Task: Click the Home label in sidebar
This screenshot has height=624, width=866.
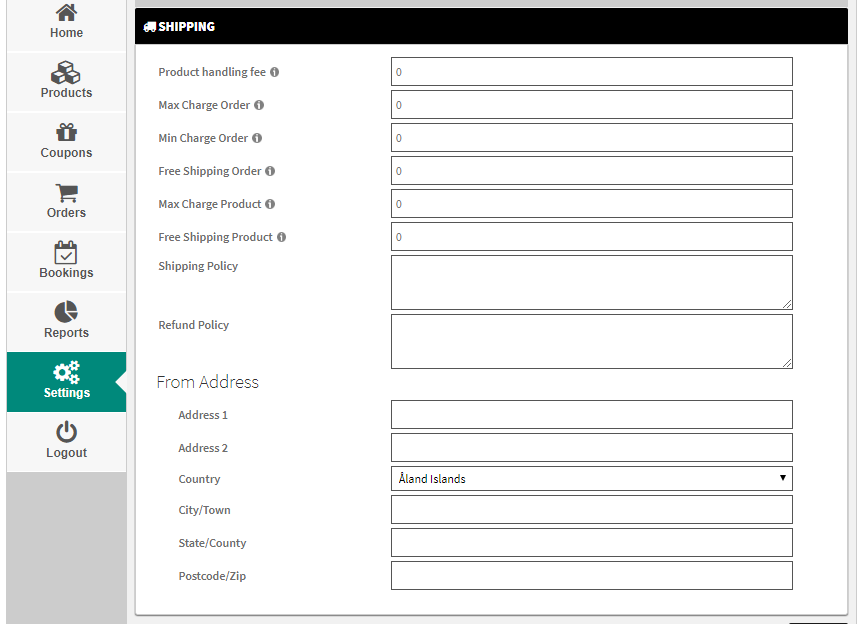Action: click(x=66, y=33)
